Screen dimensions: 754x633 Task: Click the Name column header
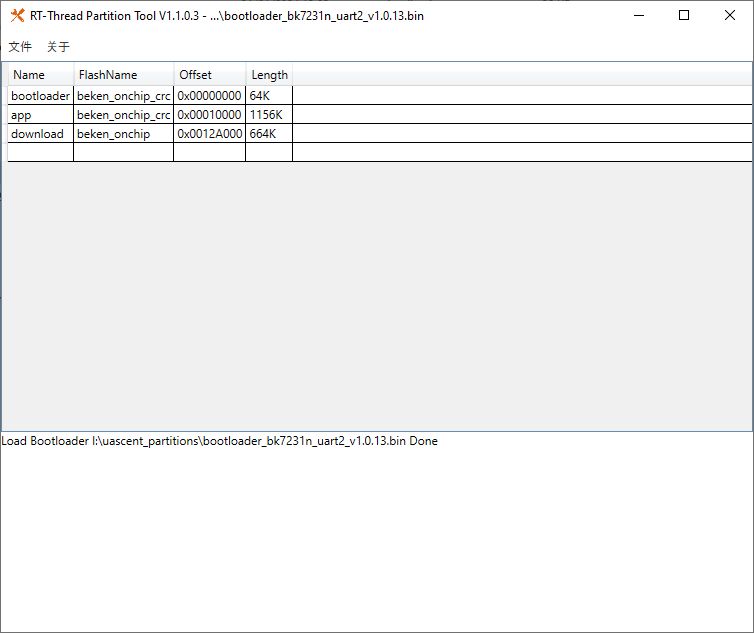(x=40, y=75)
